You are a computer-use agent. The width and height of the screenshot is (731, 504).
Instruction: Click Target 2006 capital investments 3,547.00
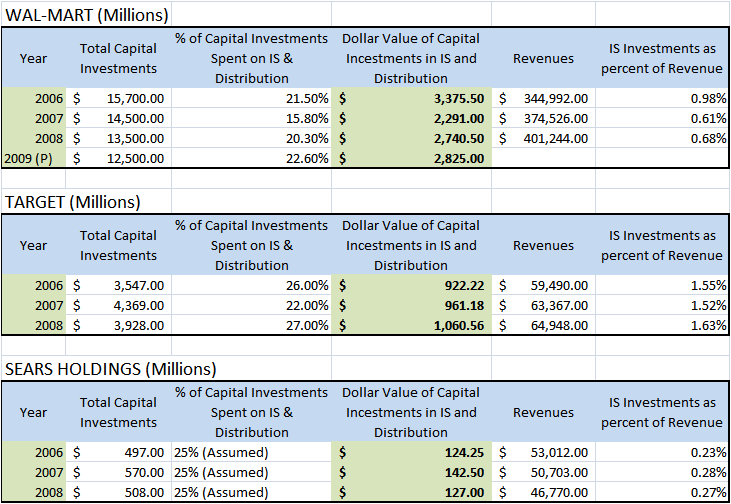click(x=118, y=285)
